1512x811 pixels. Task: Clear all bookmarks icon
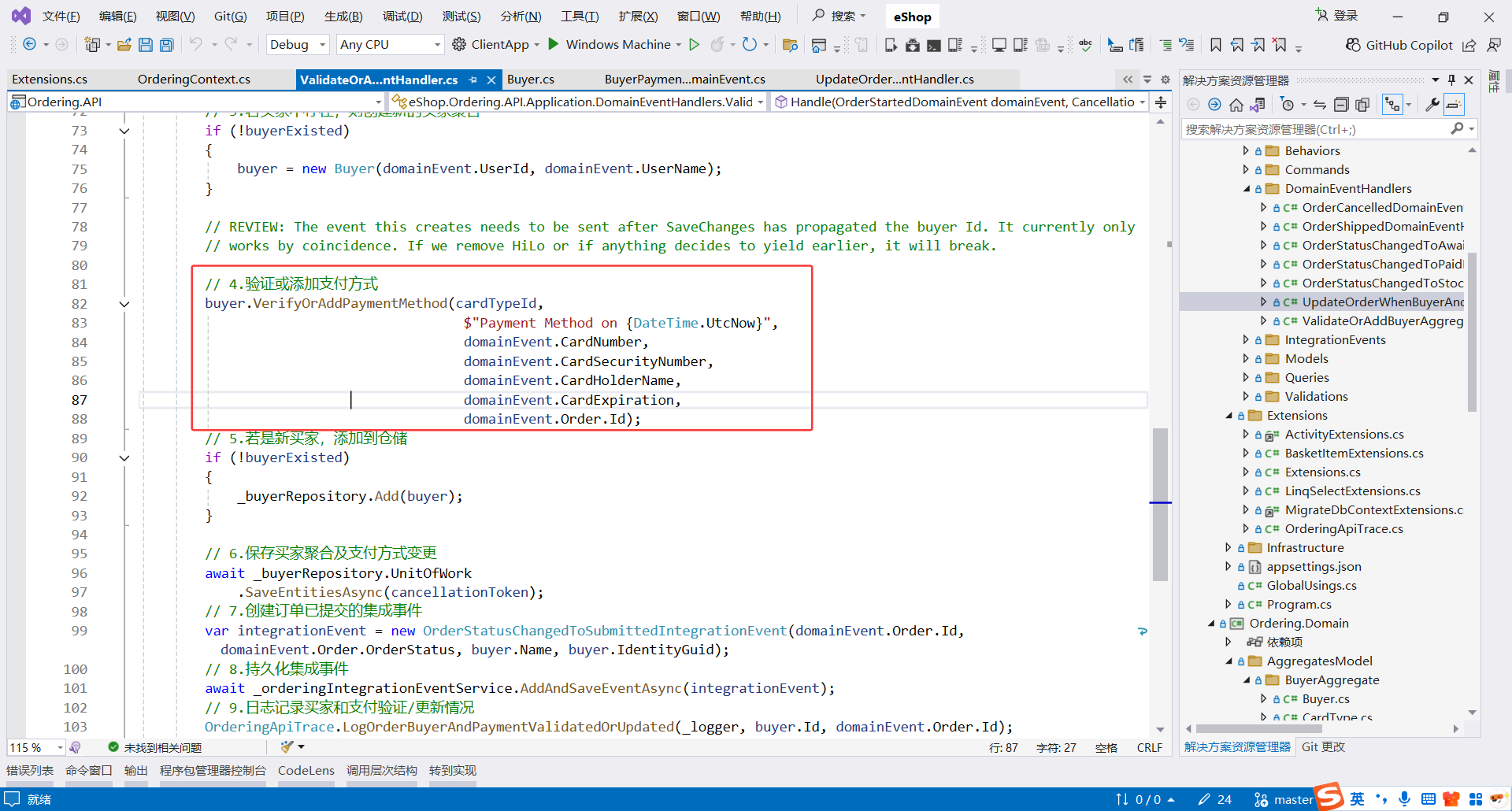1280,45
